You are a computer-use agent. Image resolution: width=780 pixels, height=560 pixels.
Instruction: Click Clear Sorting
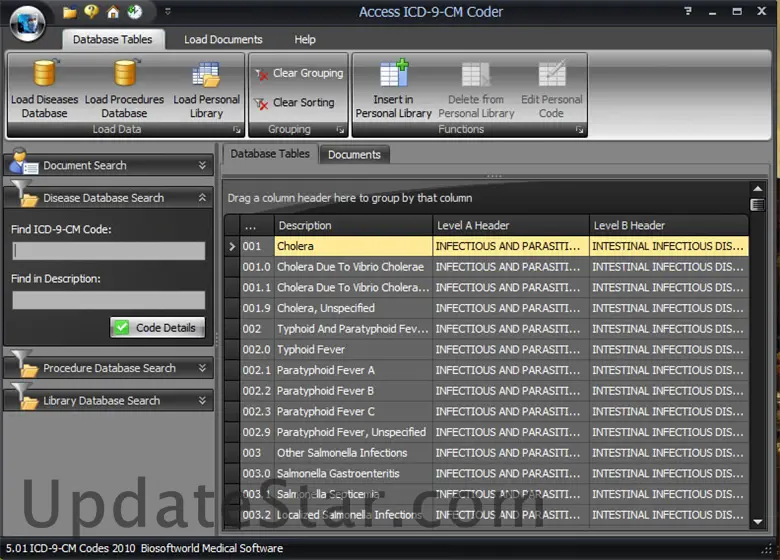[x=295, y=103]
